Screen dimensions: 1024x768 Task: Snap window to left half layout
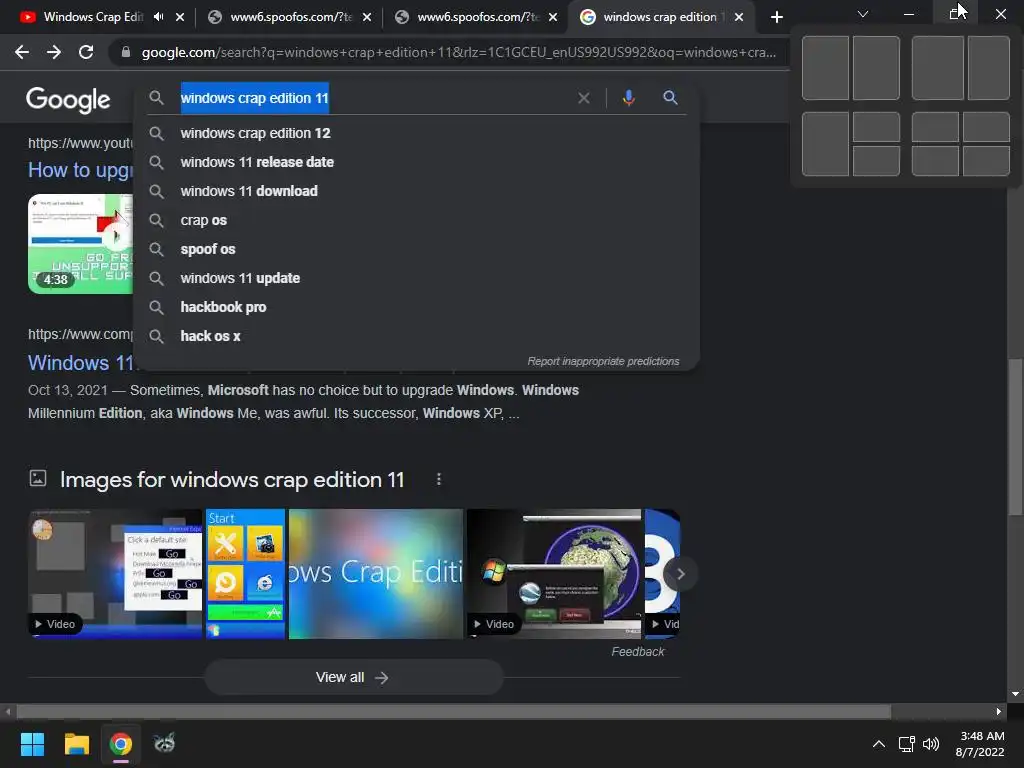click(825, 68)
